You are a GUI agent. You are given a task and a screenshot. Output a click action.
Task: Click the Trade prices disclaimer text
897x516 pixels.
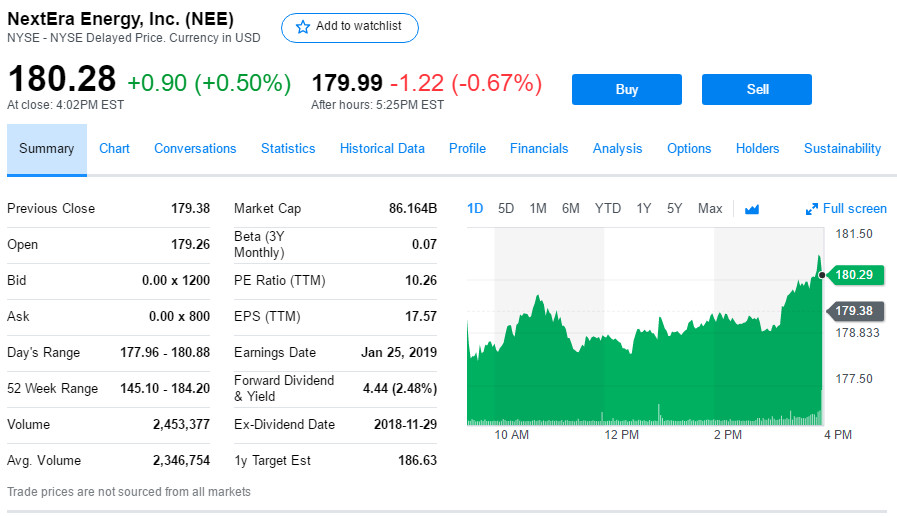coord(129,492)
